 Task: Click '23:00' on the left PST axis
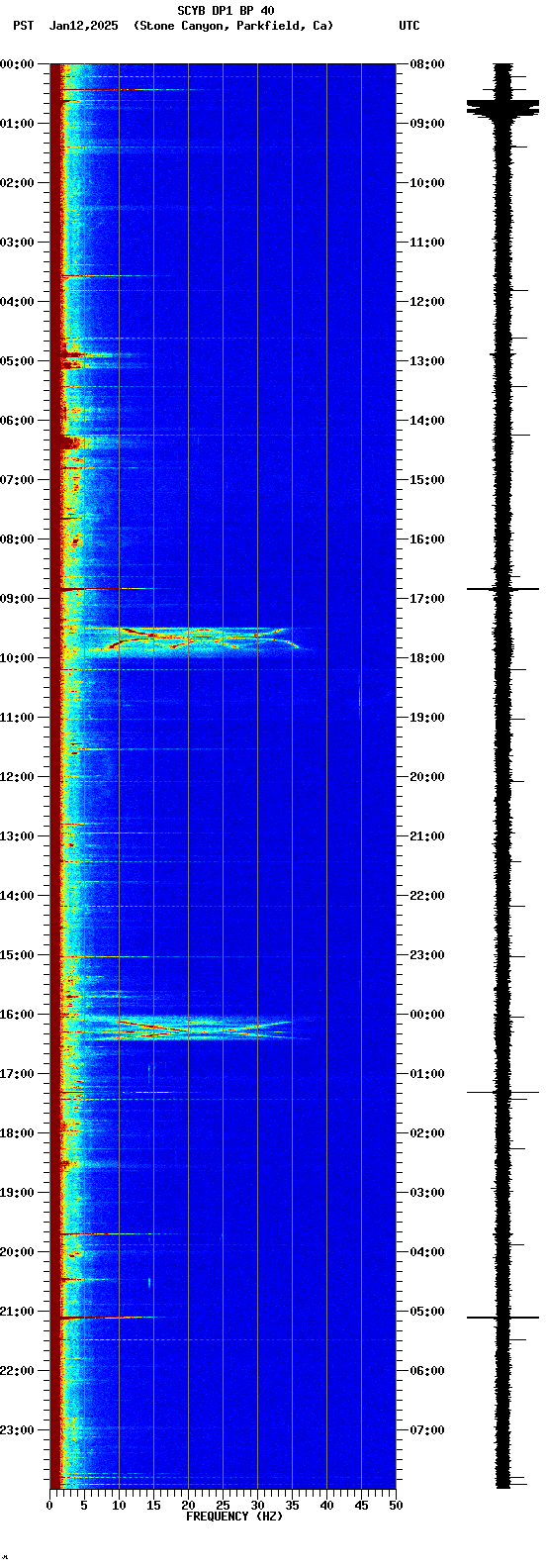coord(17,1430)
